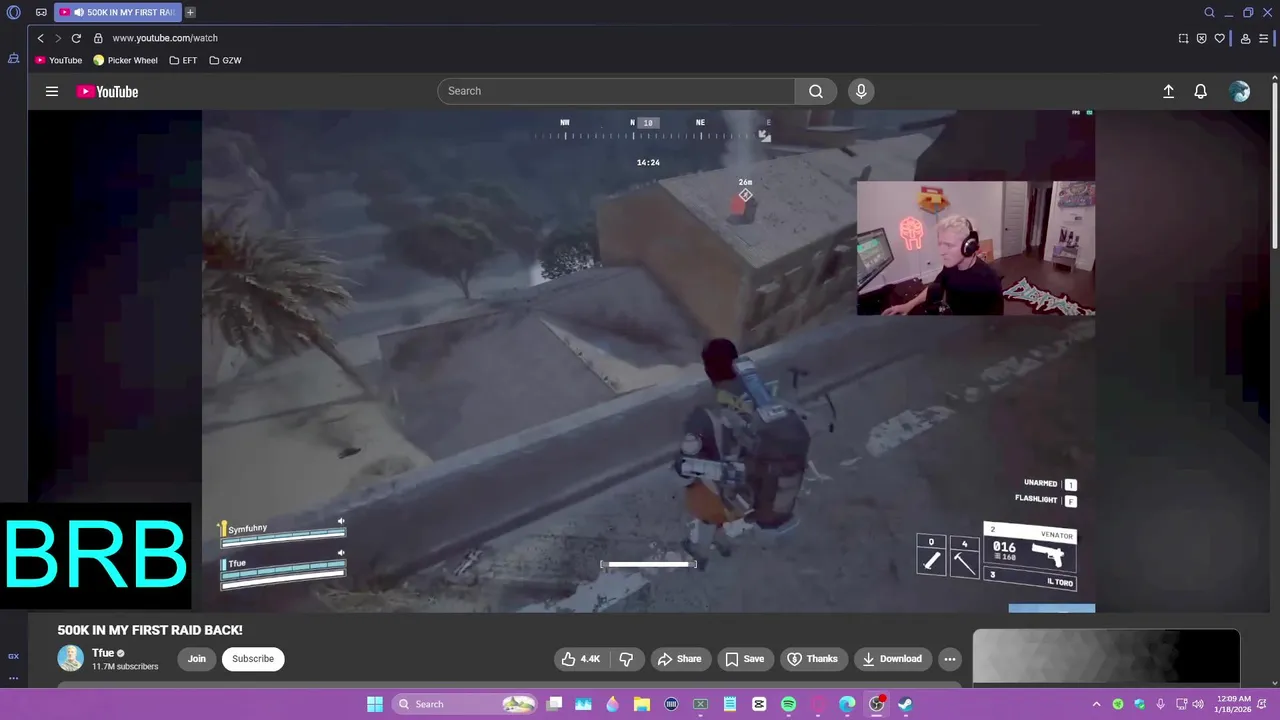Open the sidebar AI assistant icon
This screenshot has width=1280, height=720.
pyautogui.click(x=13, y=59)
